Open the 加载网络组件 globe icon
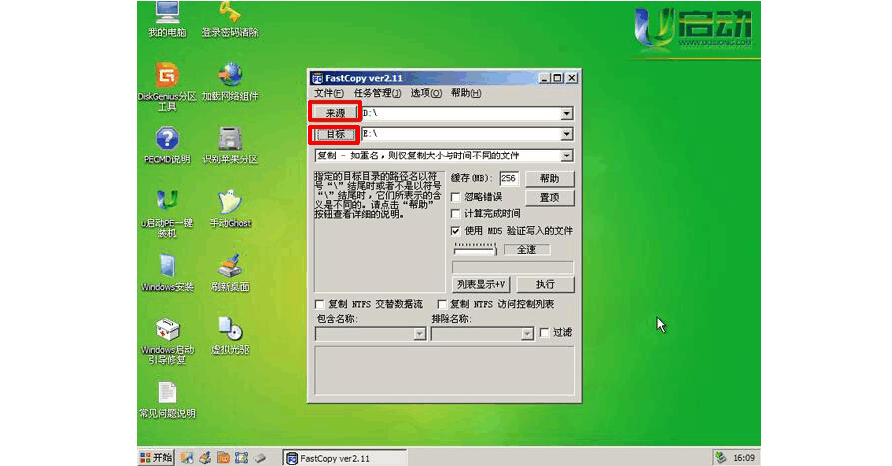 click(230, 77)
